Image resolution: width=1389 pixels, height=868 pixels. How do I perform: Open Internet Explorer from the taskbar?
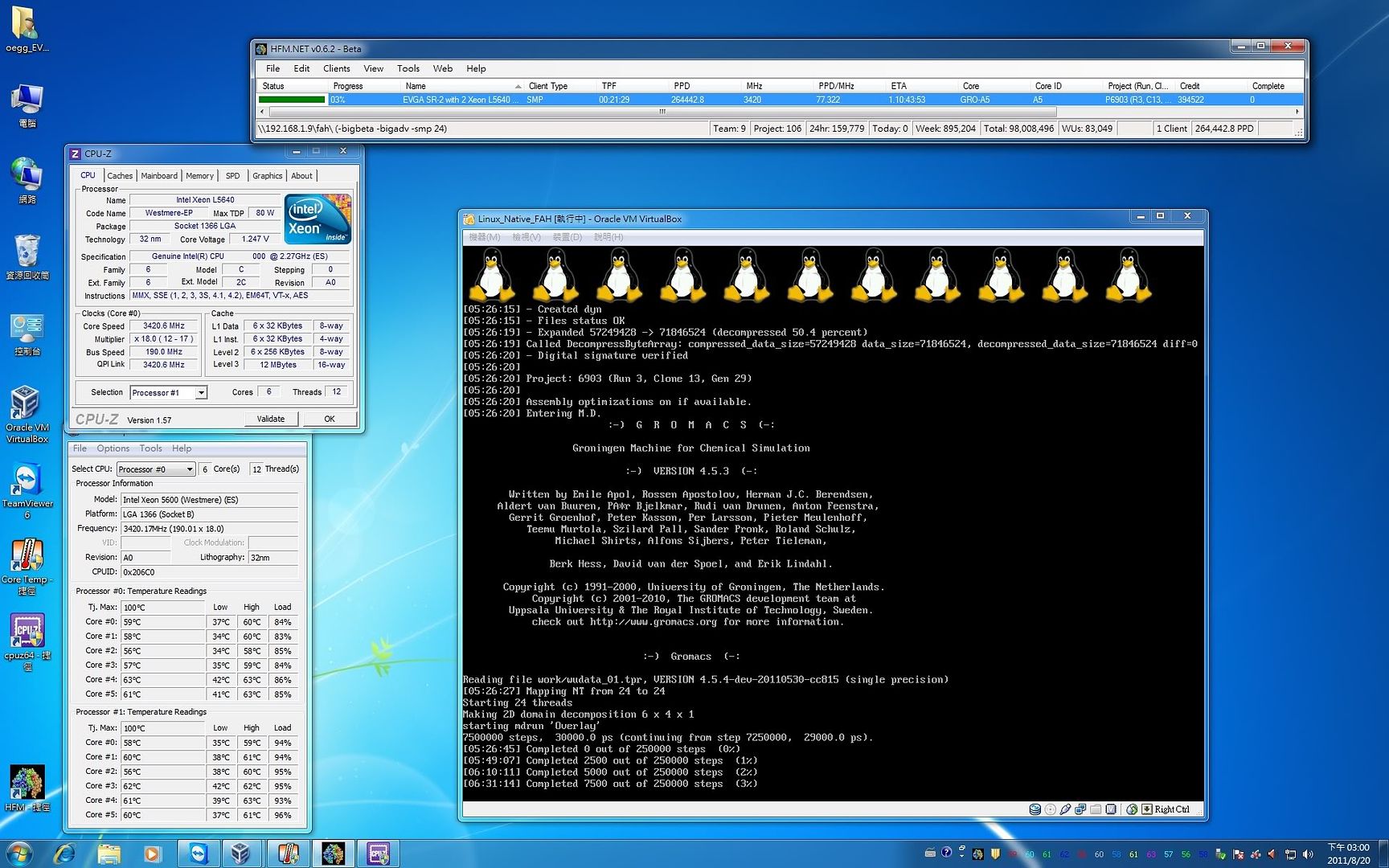click(65, 853)
